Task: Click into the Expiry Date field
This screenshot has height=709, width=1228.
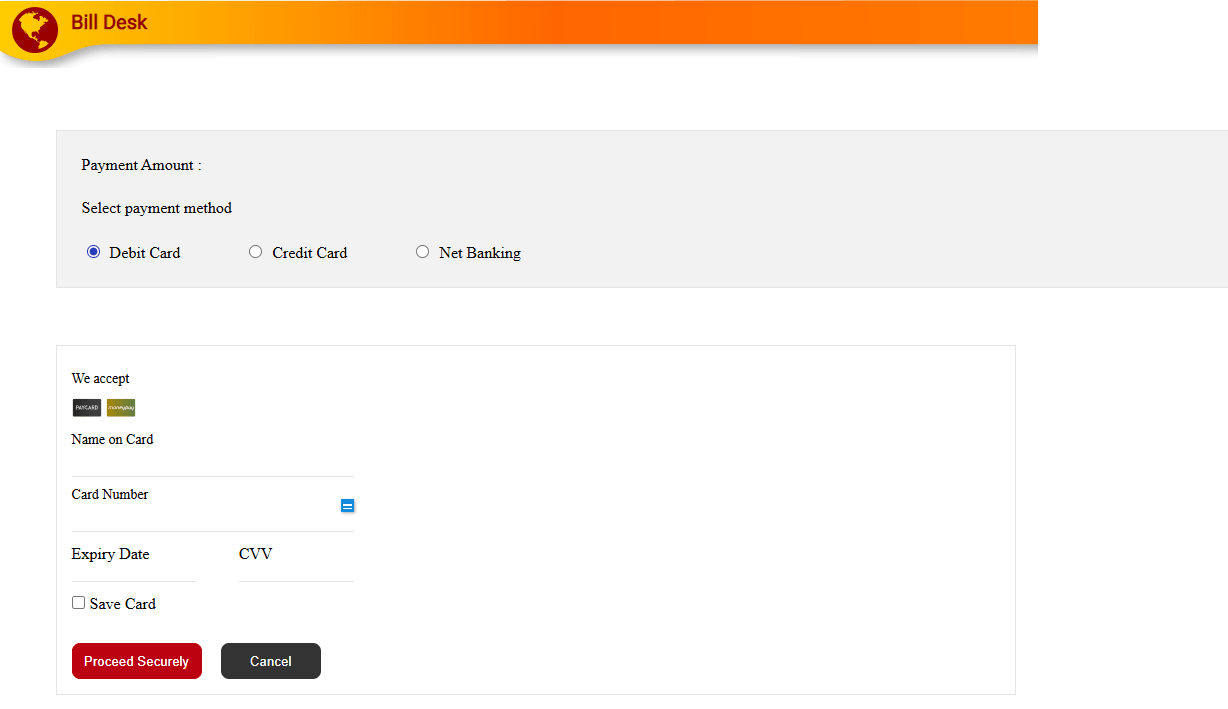Action: [134, 572]
